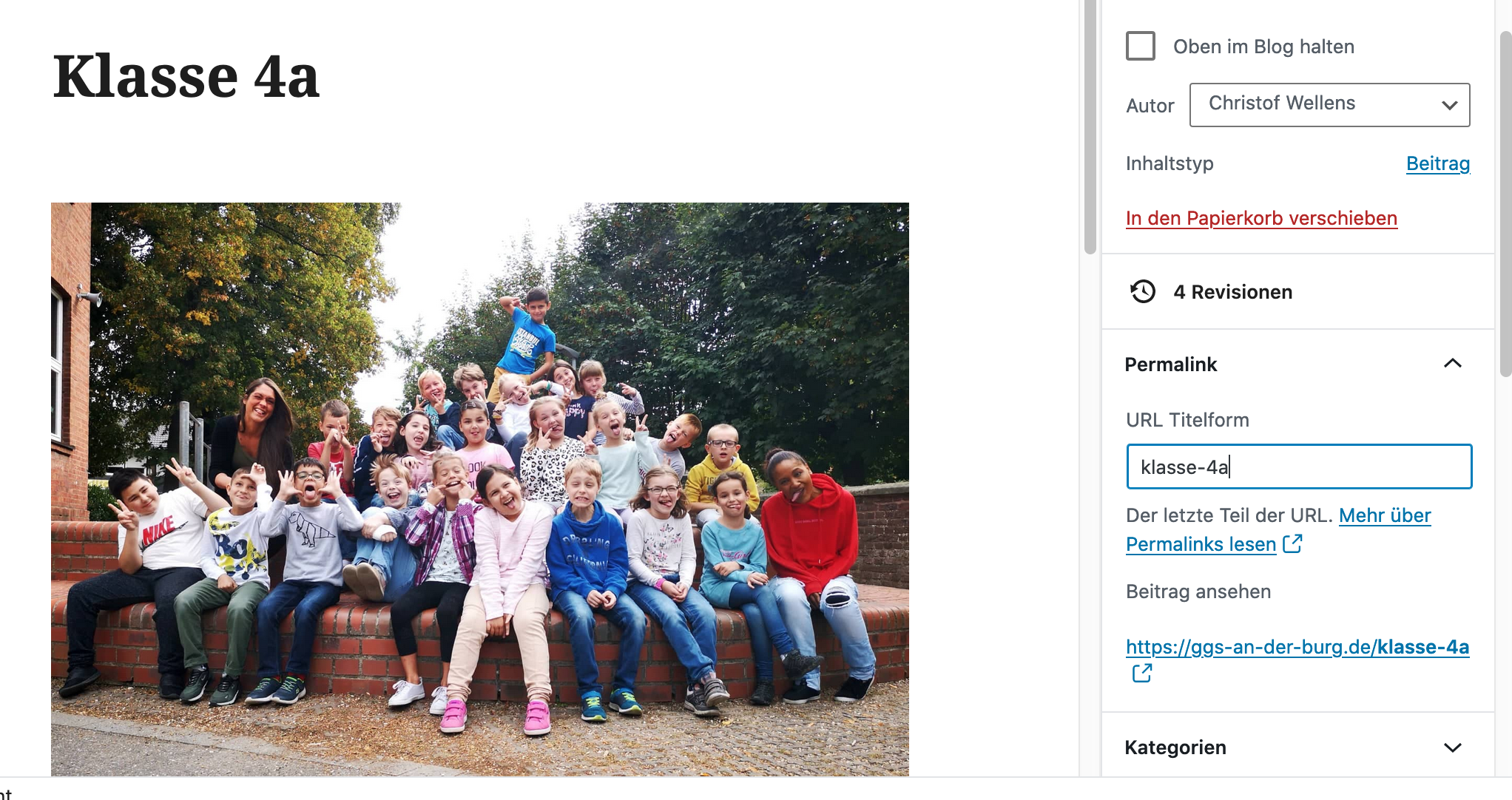
Task: Move post to trash via Papierkorb link
Action: [1261, 218]
